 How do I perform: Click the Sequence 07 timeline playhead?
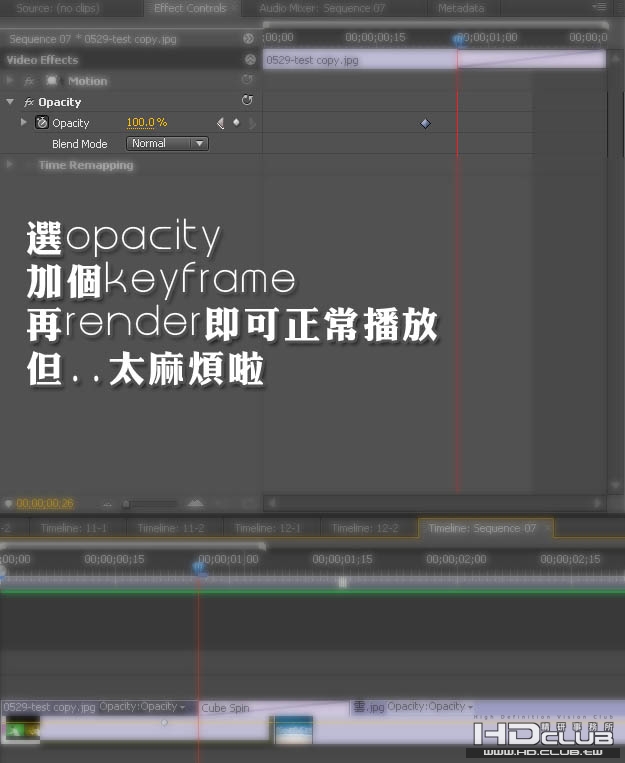pos(199,567)
